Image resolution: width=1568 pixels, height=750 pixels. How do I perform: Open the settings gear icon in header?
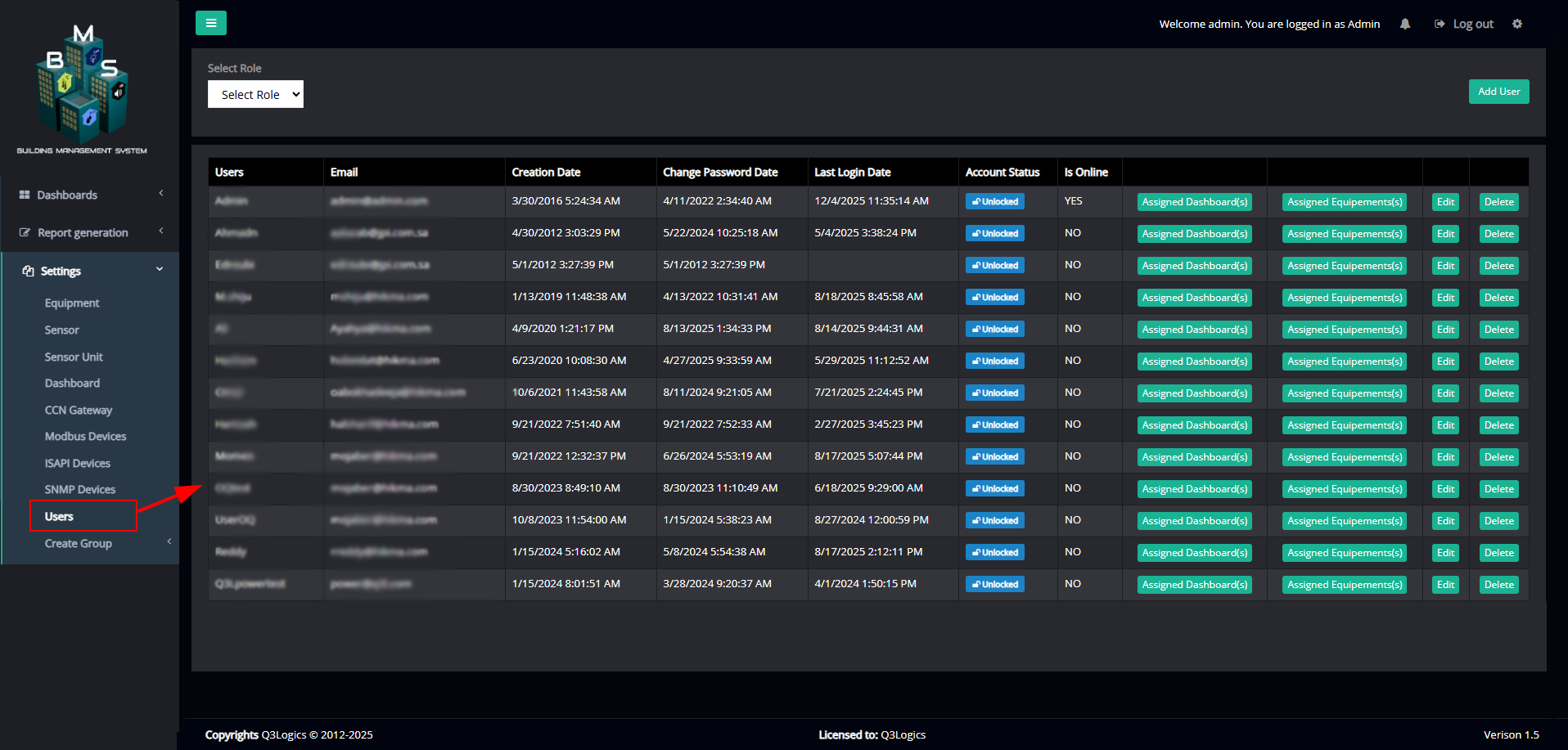(1516, 24)
